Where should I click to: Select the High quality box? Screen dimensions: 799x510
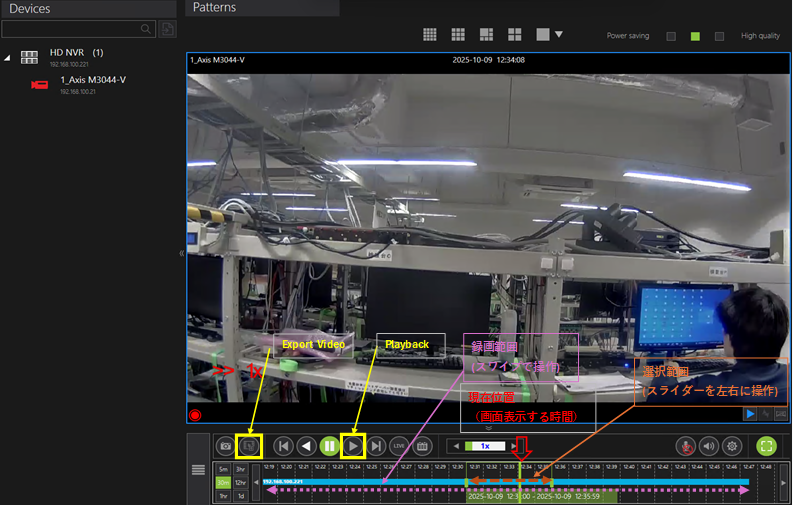click(719, 36)
